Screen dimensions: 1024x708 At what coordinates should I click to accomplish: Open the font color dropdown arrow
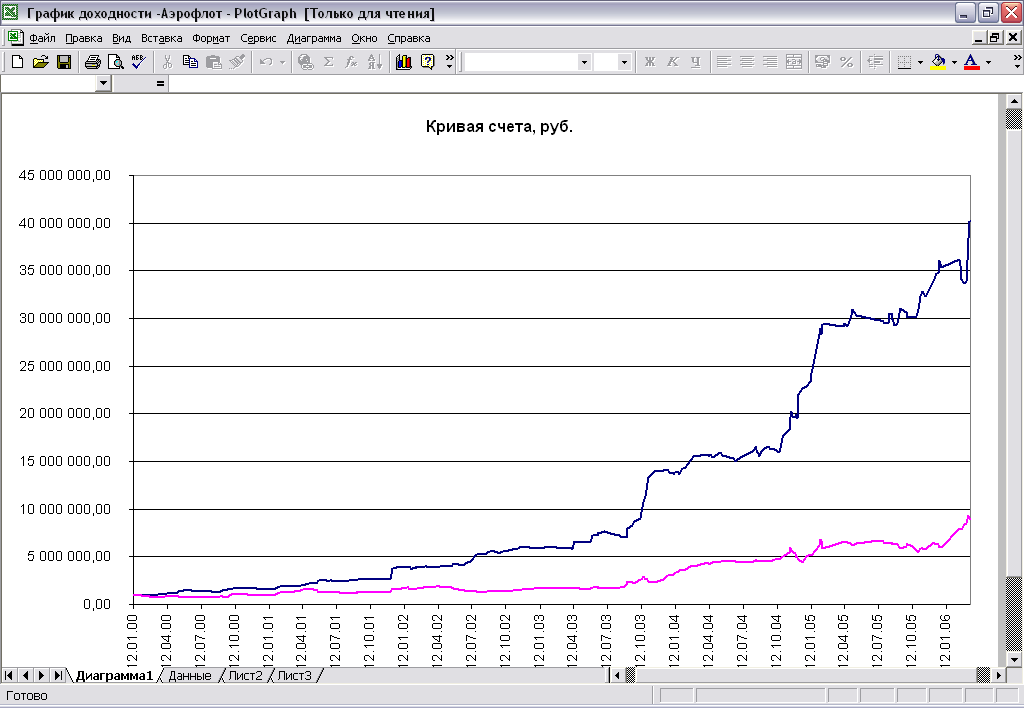point(988,62)
